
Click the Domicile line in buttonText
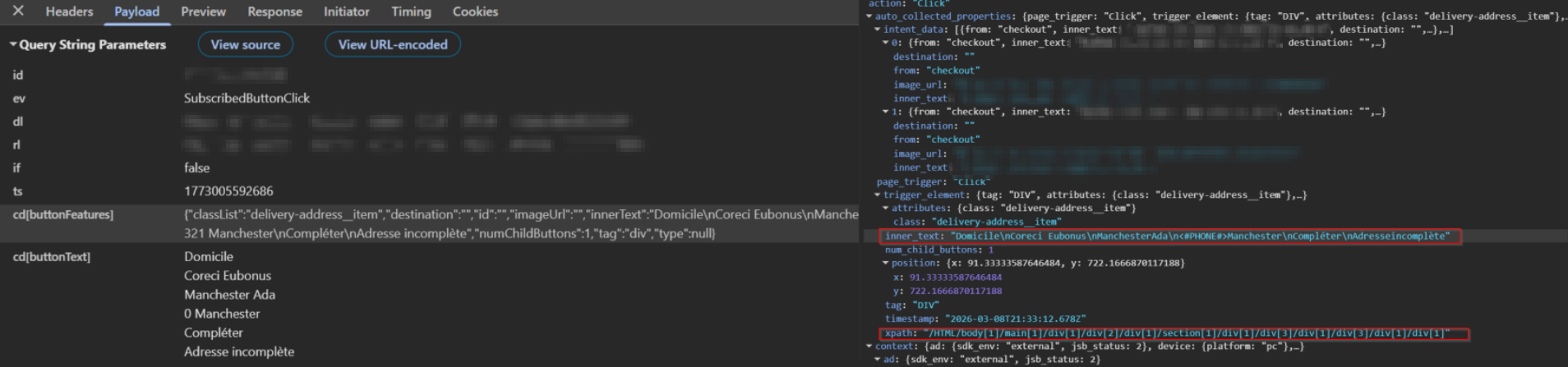[209, 256]
